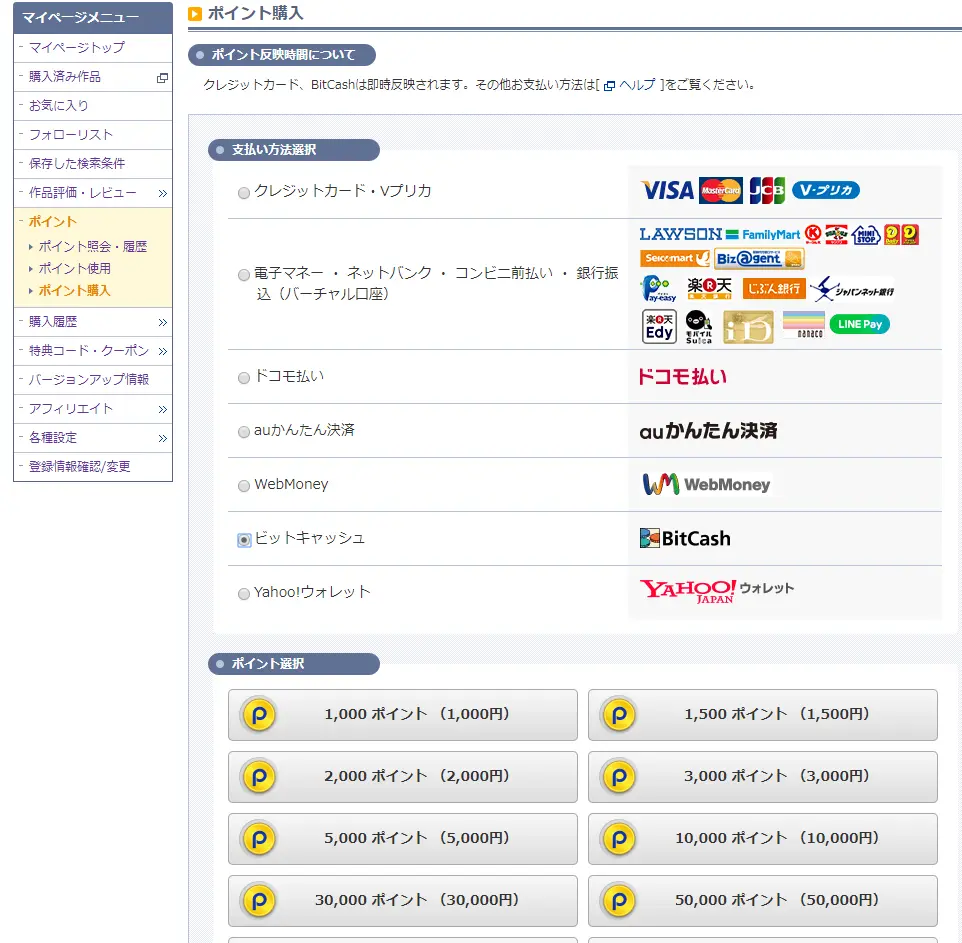Expand the 各種設定 submenu arrow
The width and height of the screenshot is (962, 943).
point(163,438)
